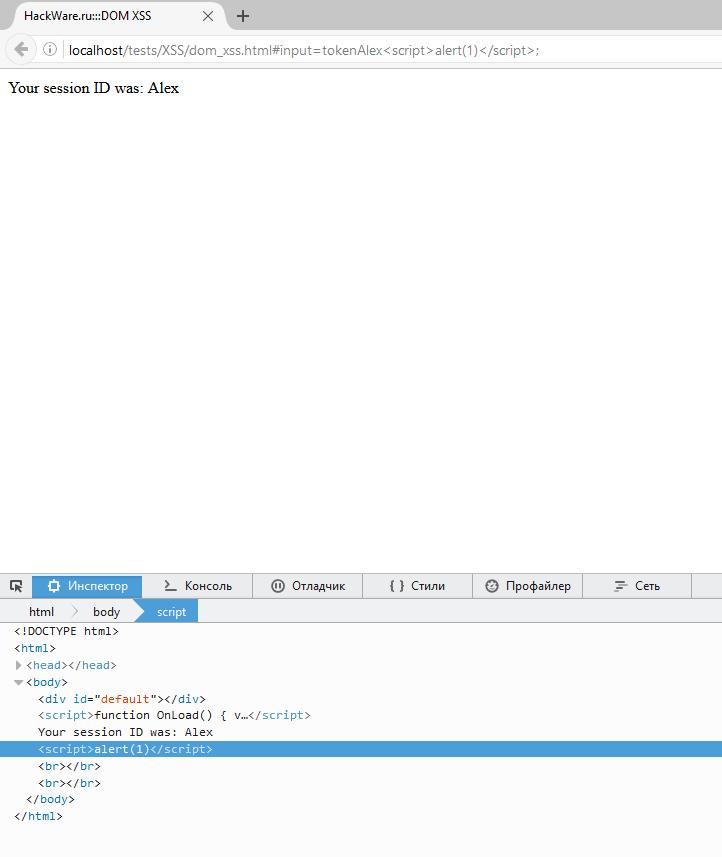The width and height of the screenshot is (722, 857).
Task: Switch to the Отладчик debugger tab
Action: pos(307,586)
